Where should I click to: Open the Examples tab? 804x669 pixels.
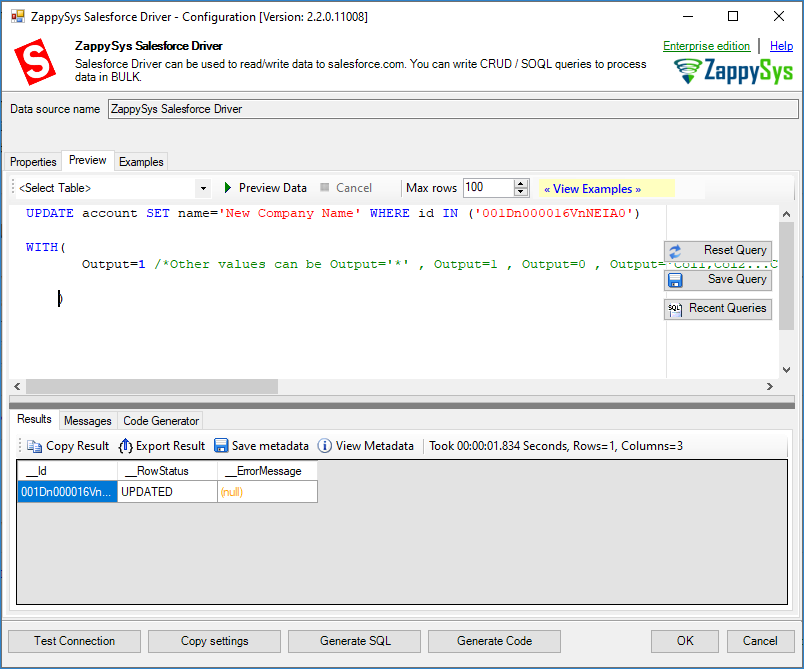tap(141, 162)
